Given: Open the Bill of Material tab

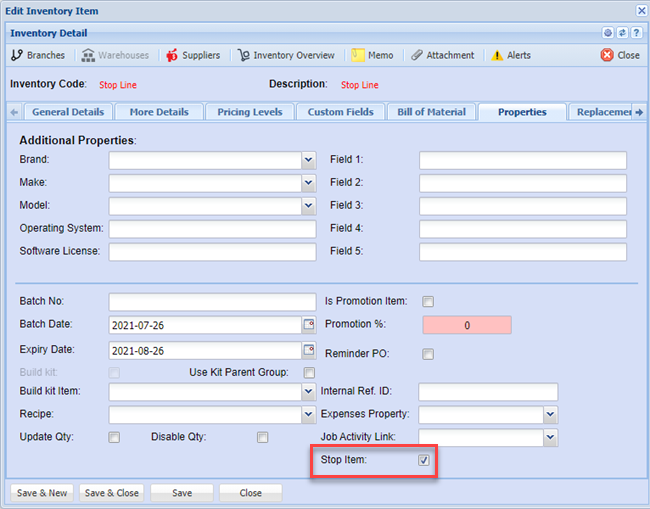Looking at the screenshot, I should coord(431,112).
